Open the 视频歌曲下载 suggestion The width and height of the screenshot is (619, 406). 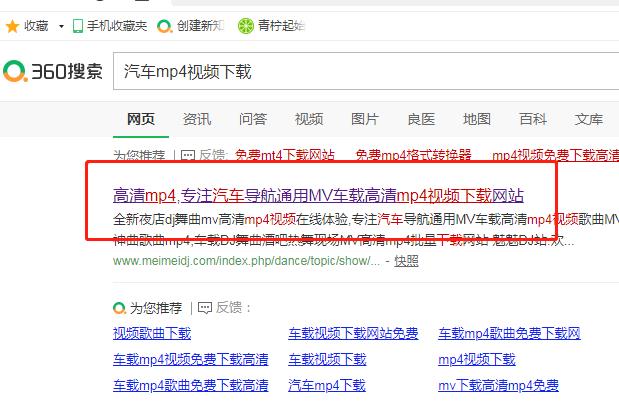tap(152, 333)
